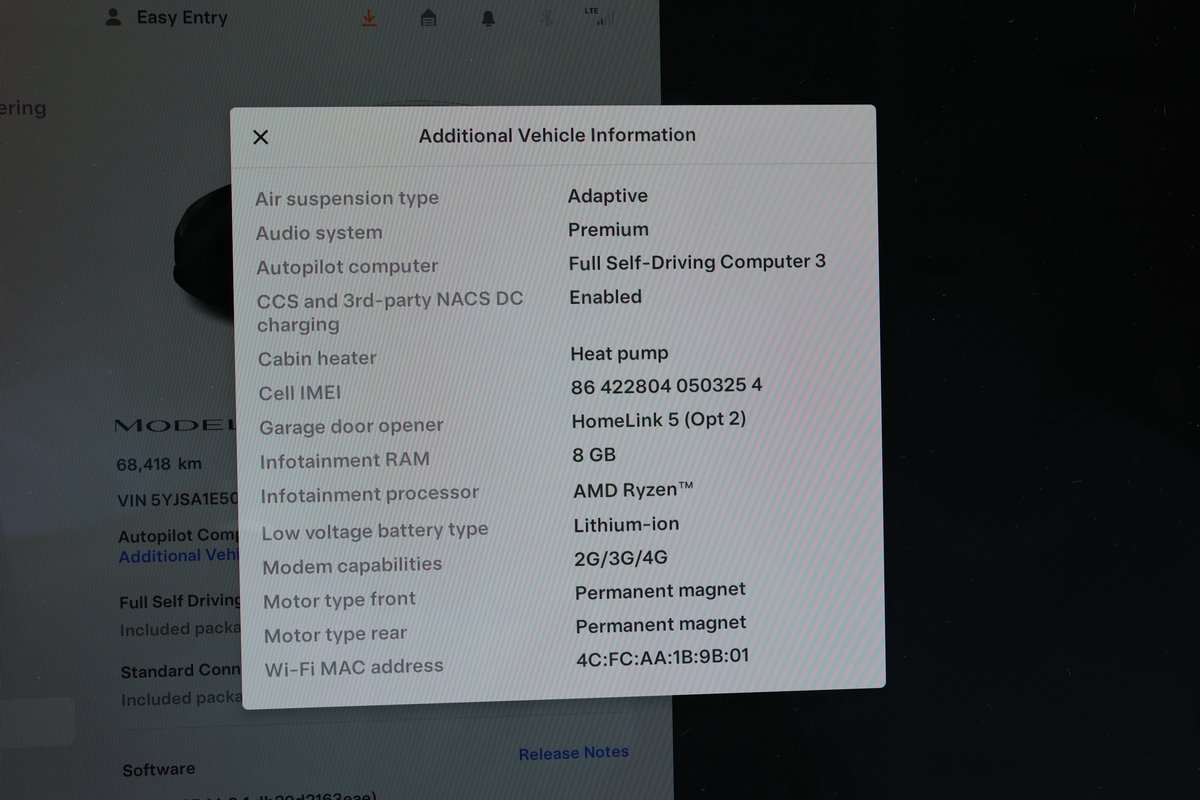Tap the Low voltage battery type label
Screen dimensions: 1200x800
[375, 531]
